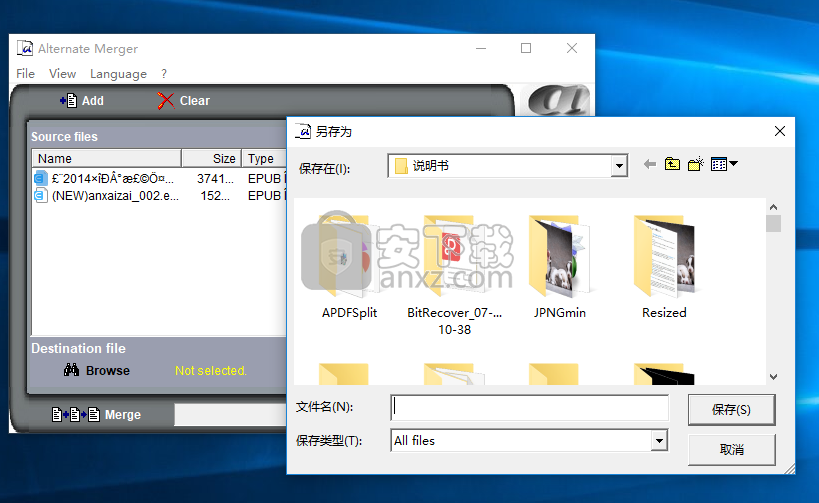Click the Clear button label
This screenshot has width=819, height=503.
[x=194, y=100]
